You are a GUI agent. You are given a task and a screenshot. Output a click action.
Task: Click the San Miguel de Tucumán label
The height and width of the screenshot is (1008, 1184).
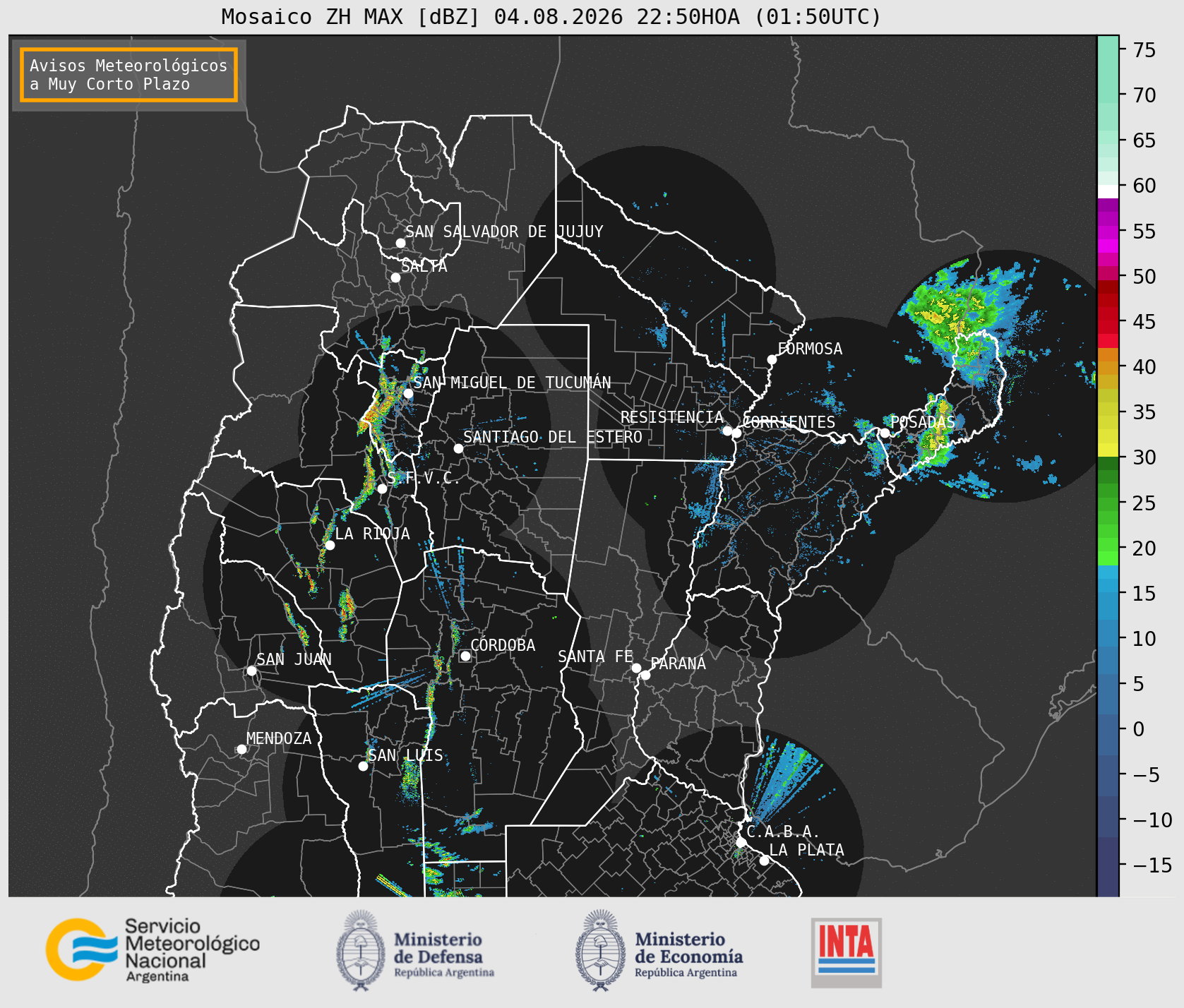coord(512,383)
